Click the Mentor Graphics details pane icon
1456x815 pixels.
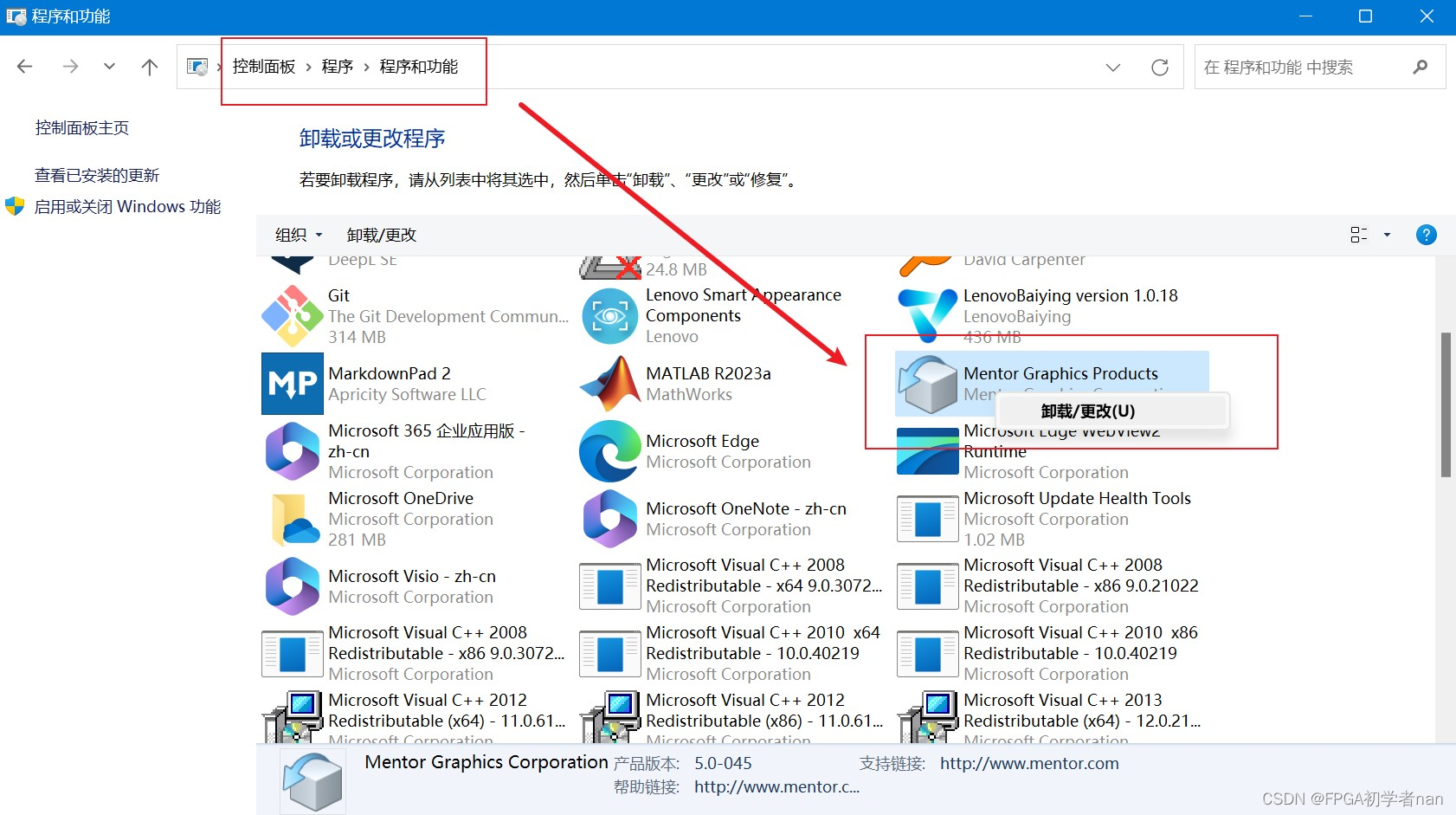coord(312,780)
